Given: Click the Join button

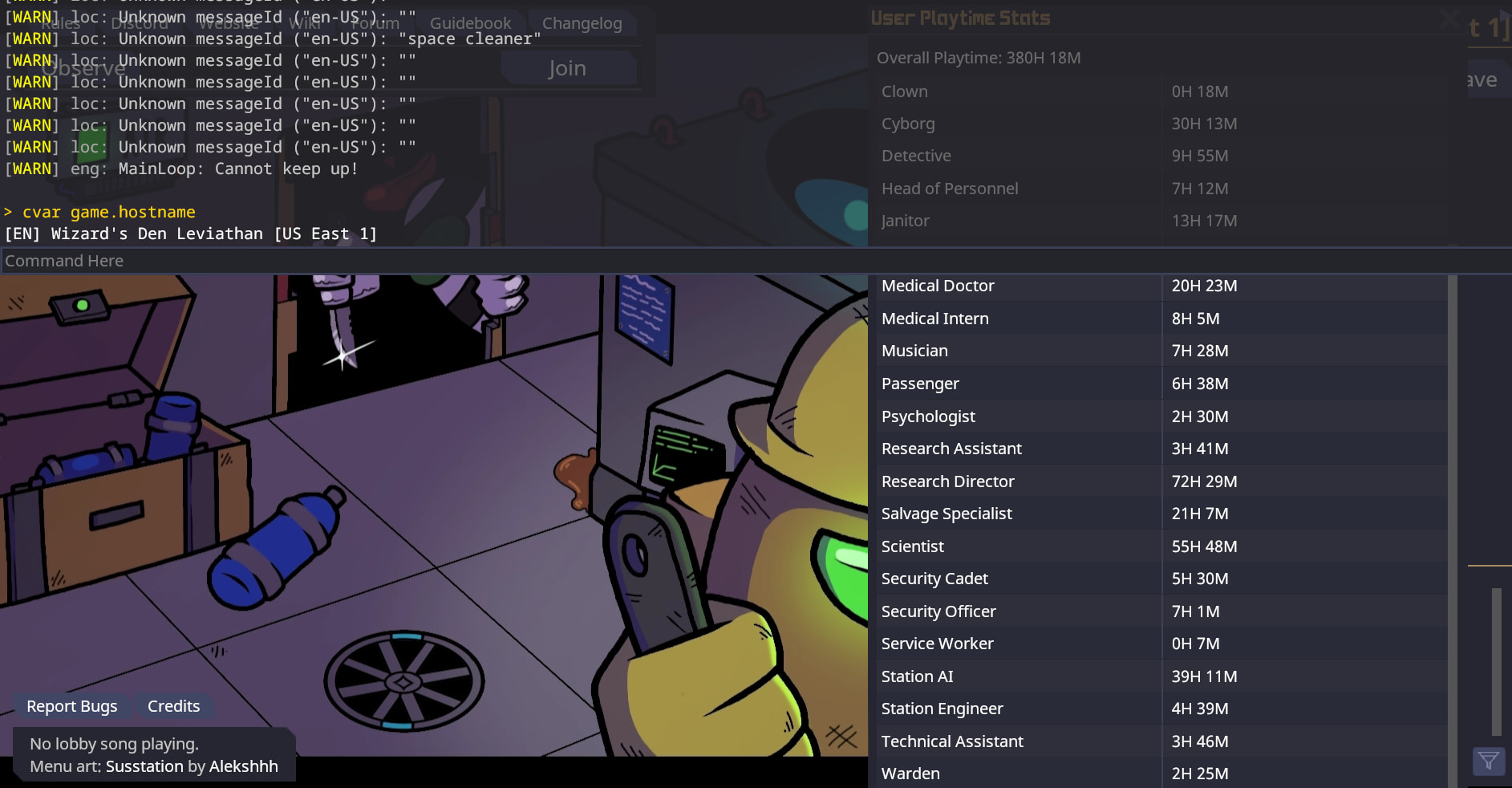Looking at the screenshot, I should coord(568,69).
